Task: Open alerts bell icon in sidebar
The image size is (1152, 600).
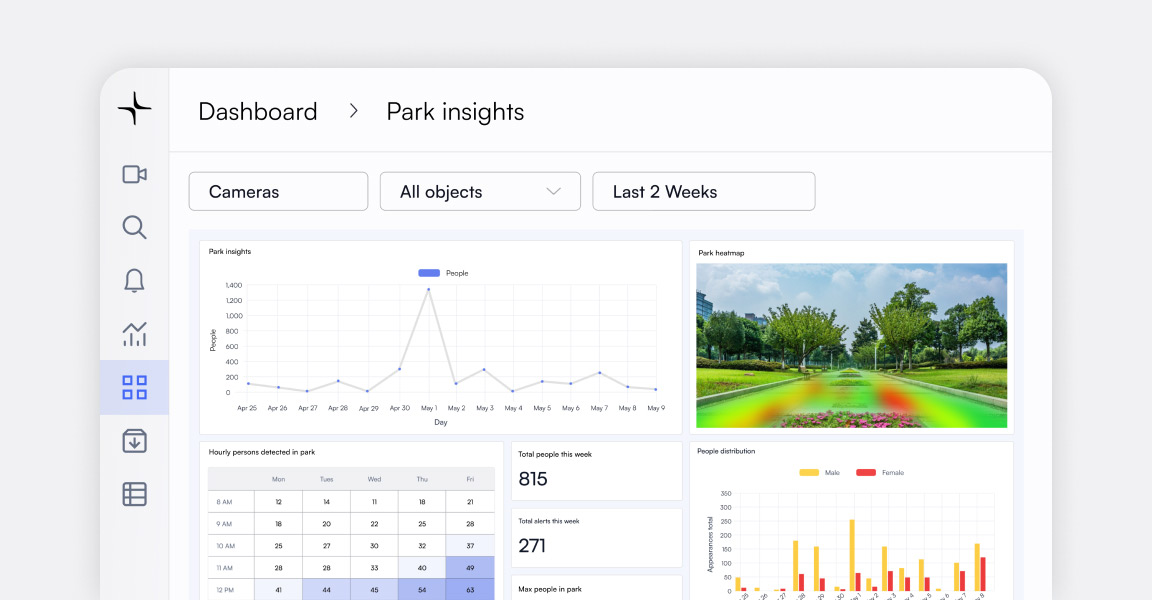Action: pos(134,281)
